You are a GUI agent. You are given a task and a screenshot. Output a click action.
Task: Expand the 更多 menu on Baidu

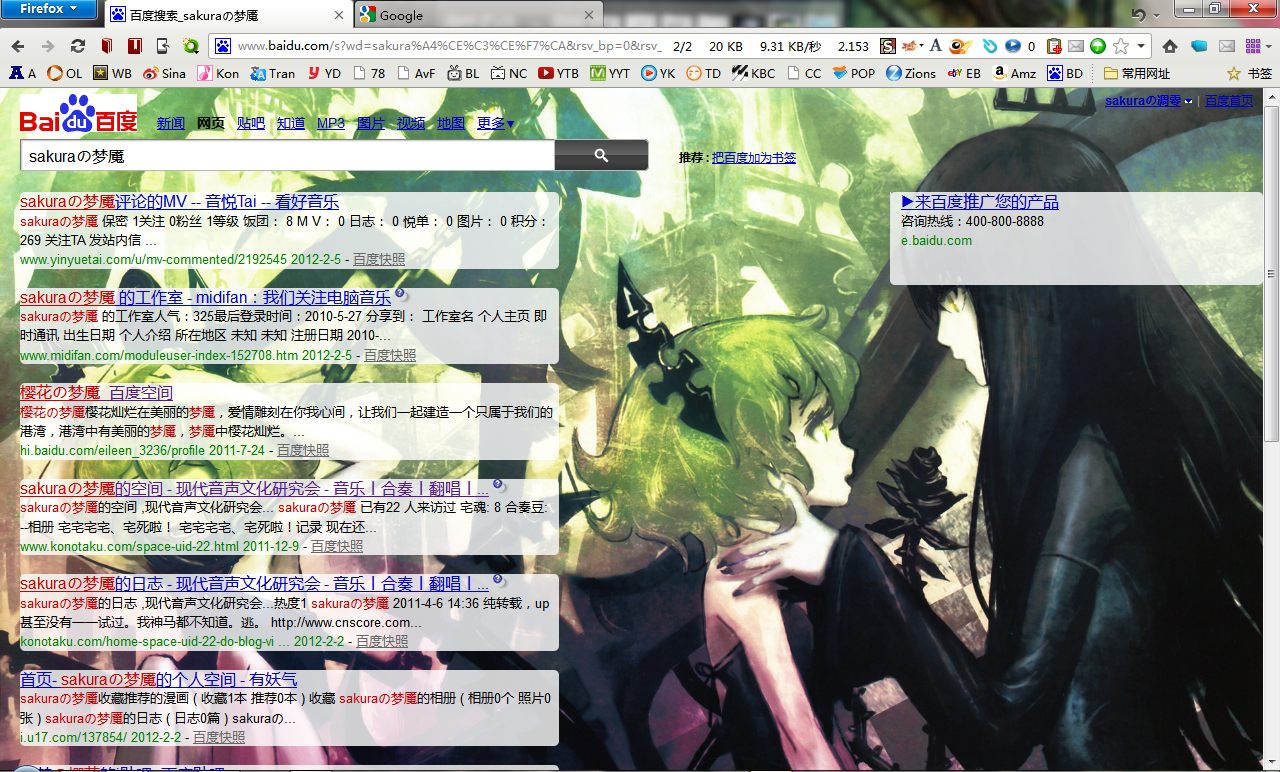pos(495,123)
